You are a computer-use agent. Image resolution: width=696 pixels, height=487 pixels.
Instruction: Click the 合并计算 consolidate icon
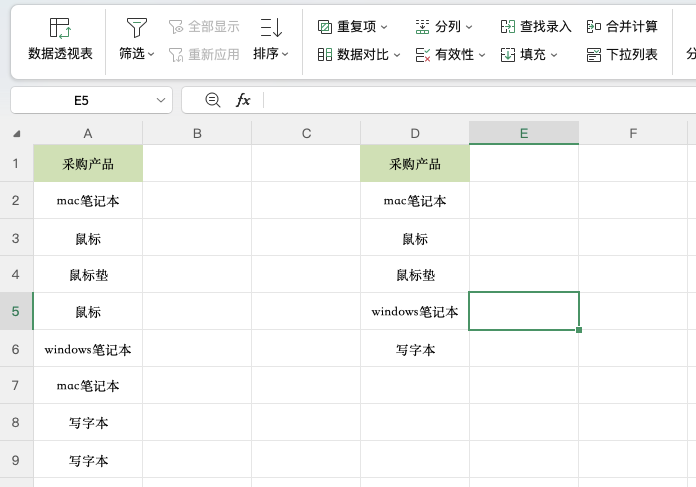(x=593, y=27)
